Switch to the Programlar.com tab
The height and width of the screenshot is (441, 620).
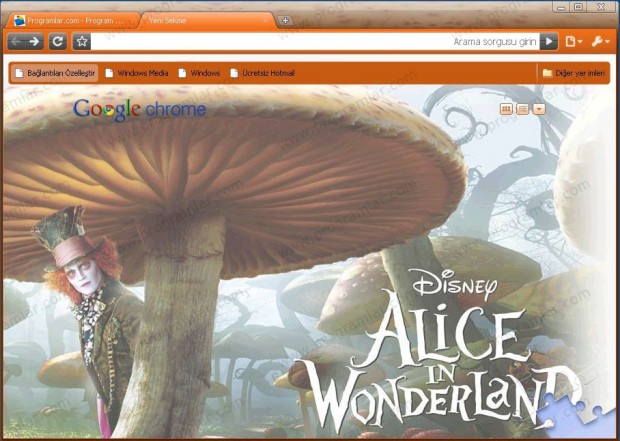[x=71, y=21]
